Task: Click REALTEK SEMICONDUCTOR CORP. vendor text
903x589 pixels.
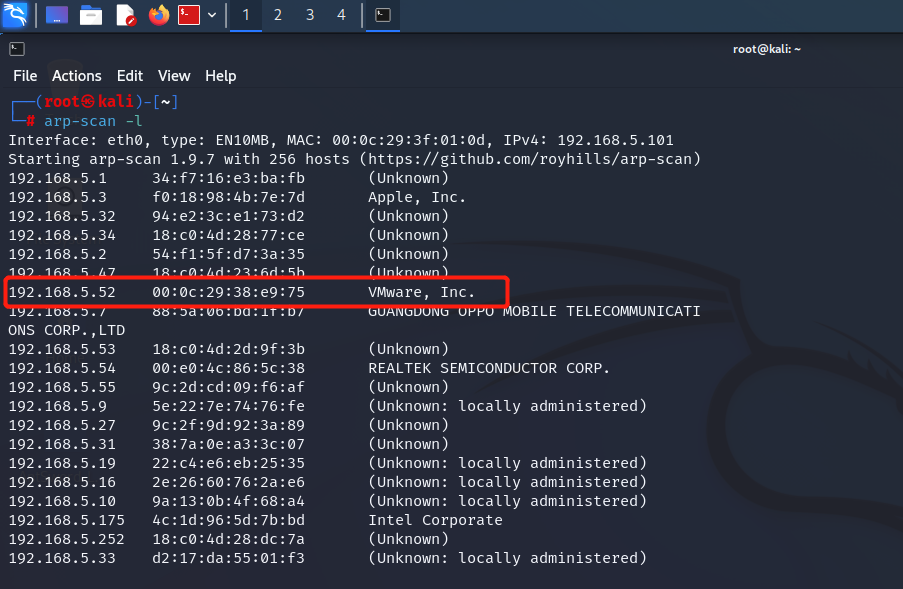Action: 489,368
